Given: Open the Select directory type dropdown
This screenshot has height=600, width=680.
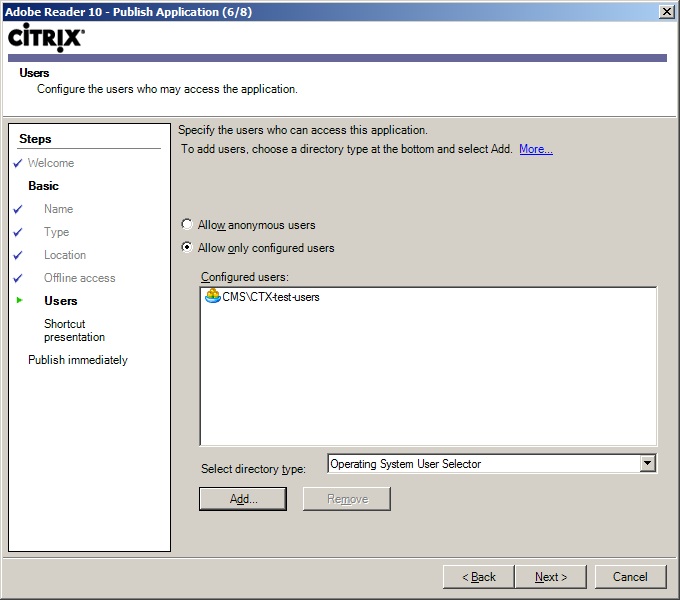Looking at the screenshot, I should (647, 463).
